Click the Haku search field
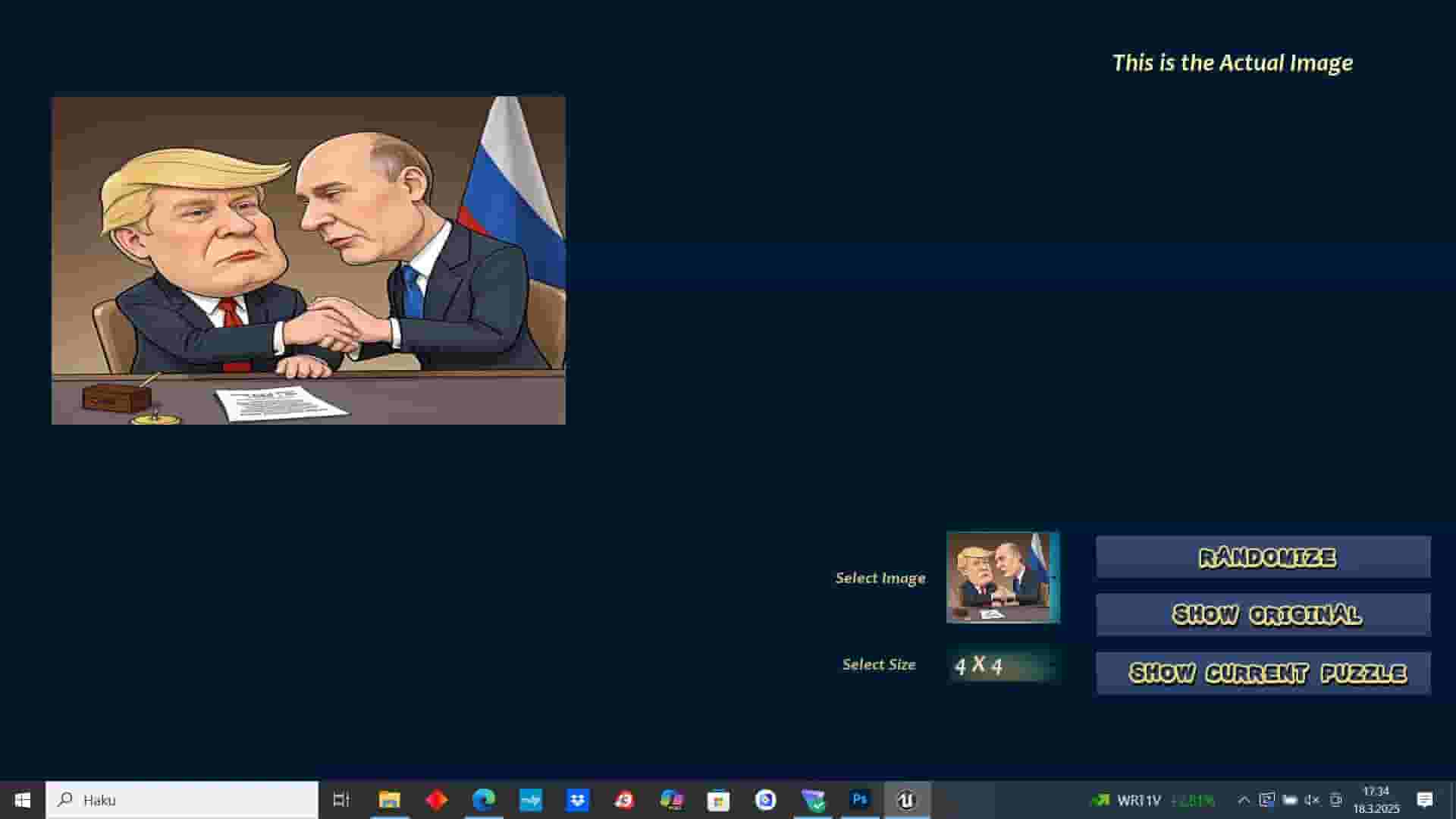This screenshot has height=819, width=1456. pos(182,800)
